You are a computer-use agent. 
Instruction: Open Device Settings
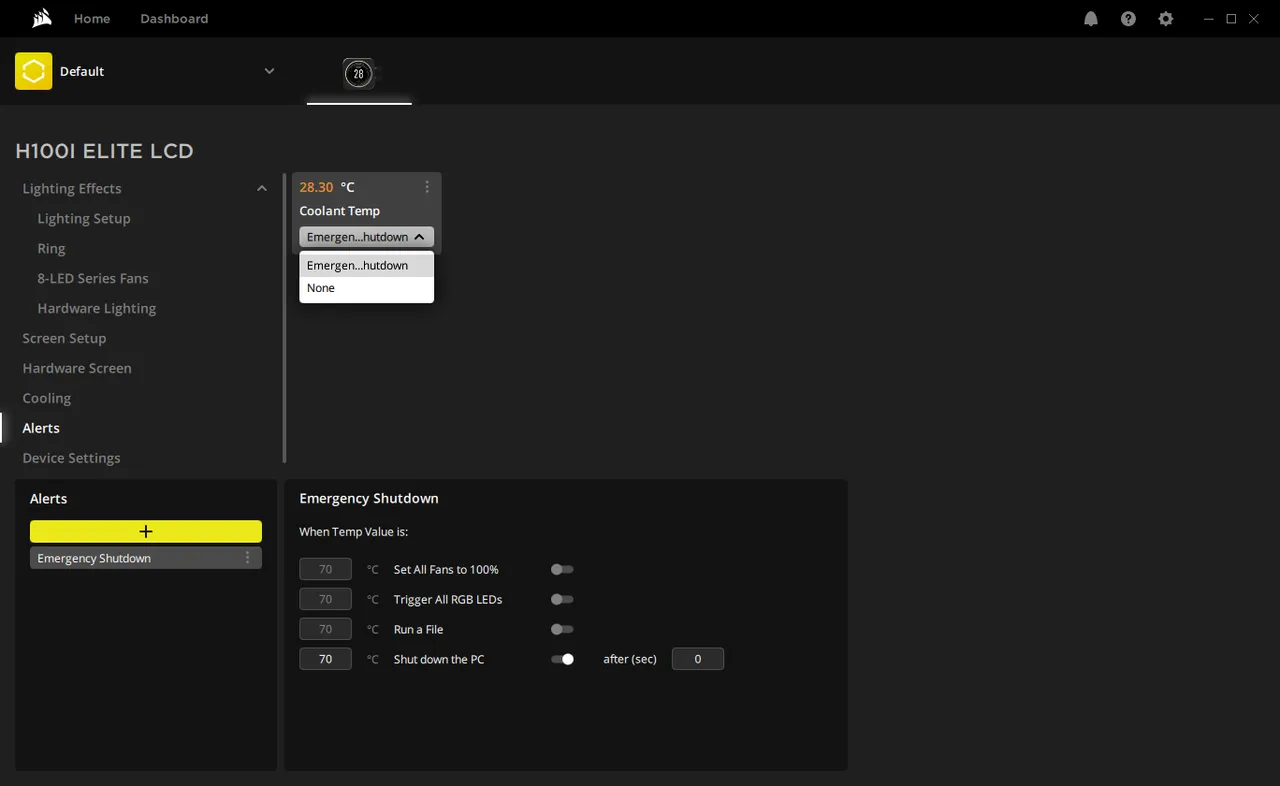click(71, 458)
